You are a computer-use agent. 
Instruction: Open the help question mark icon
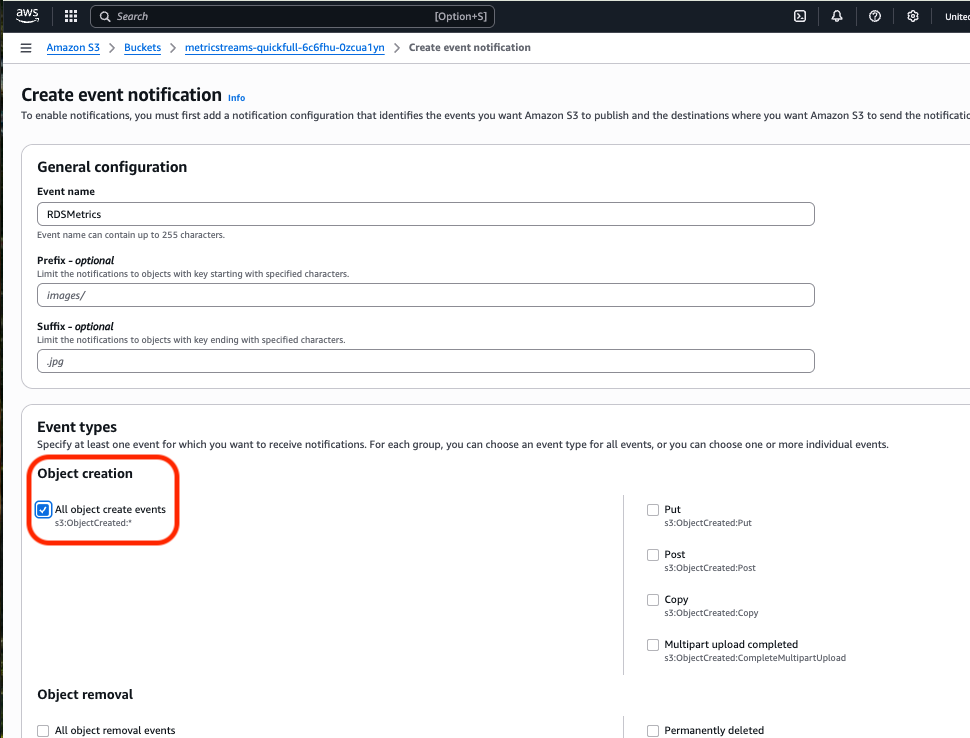click(x=875, y=16)
